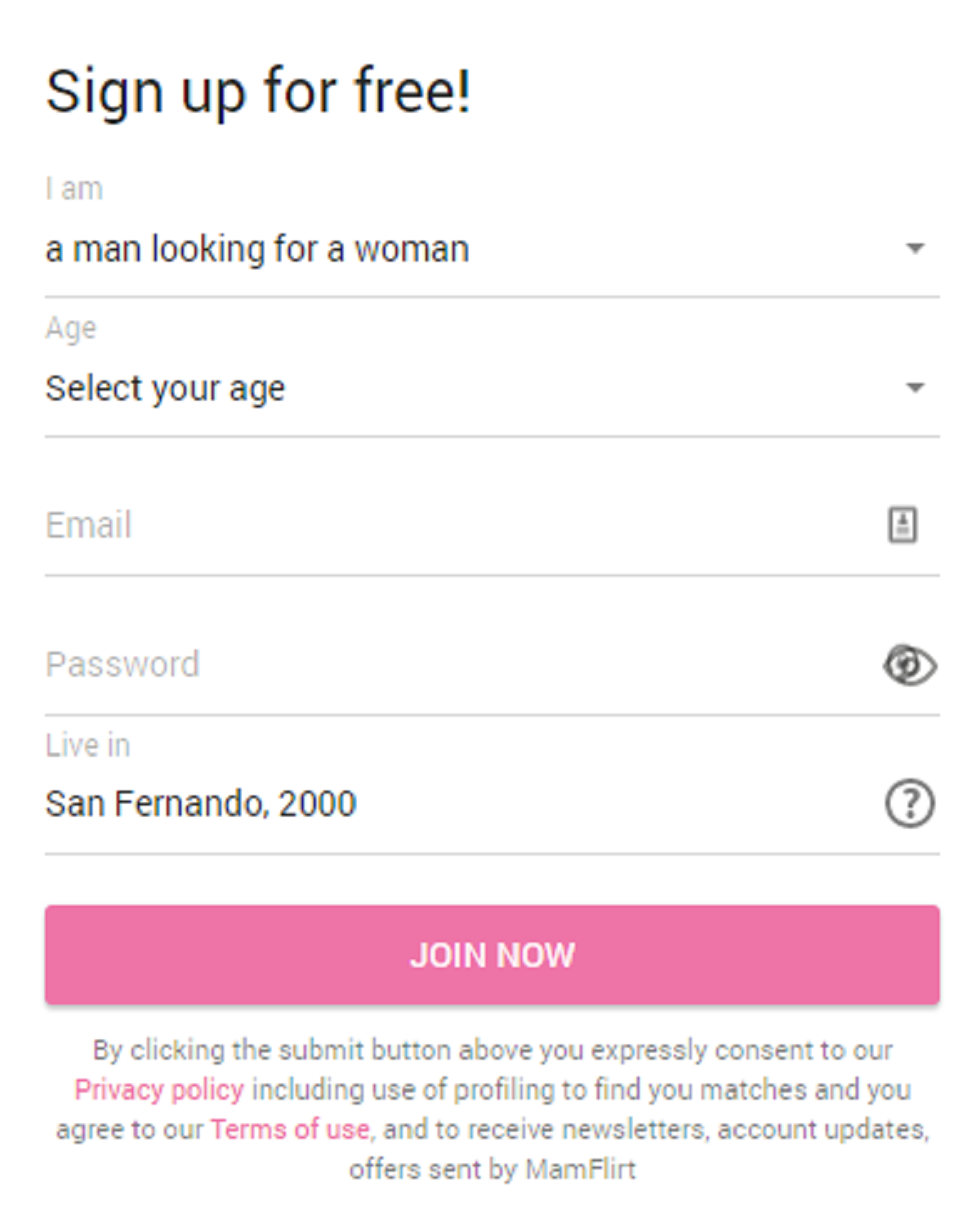Open the Privacy policy link
The image size is (980, 1231).
pyautogui.click(x=159, y=1090)
